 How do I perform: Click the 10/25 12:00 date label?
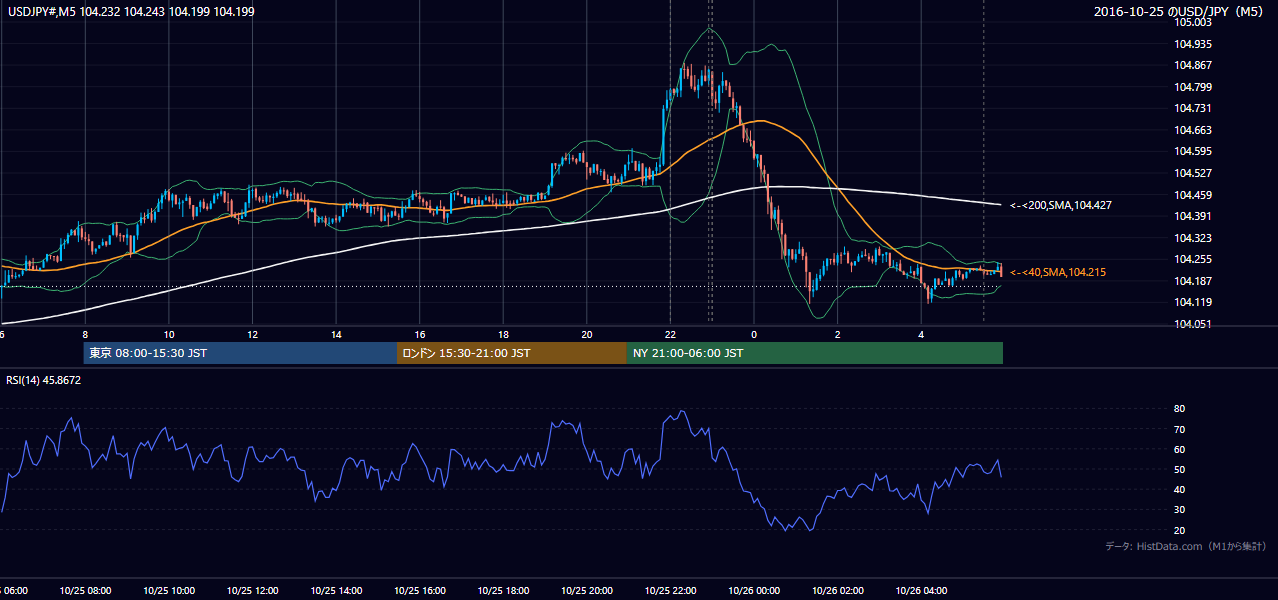(253, 591)
